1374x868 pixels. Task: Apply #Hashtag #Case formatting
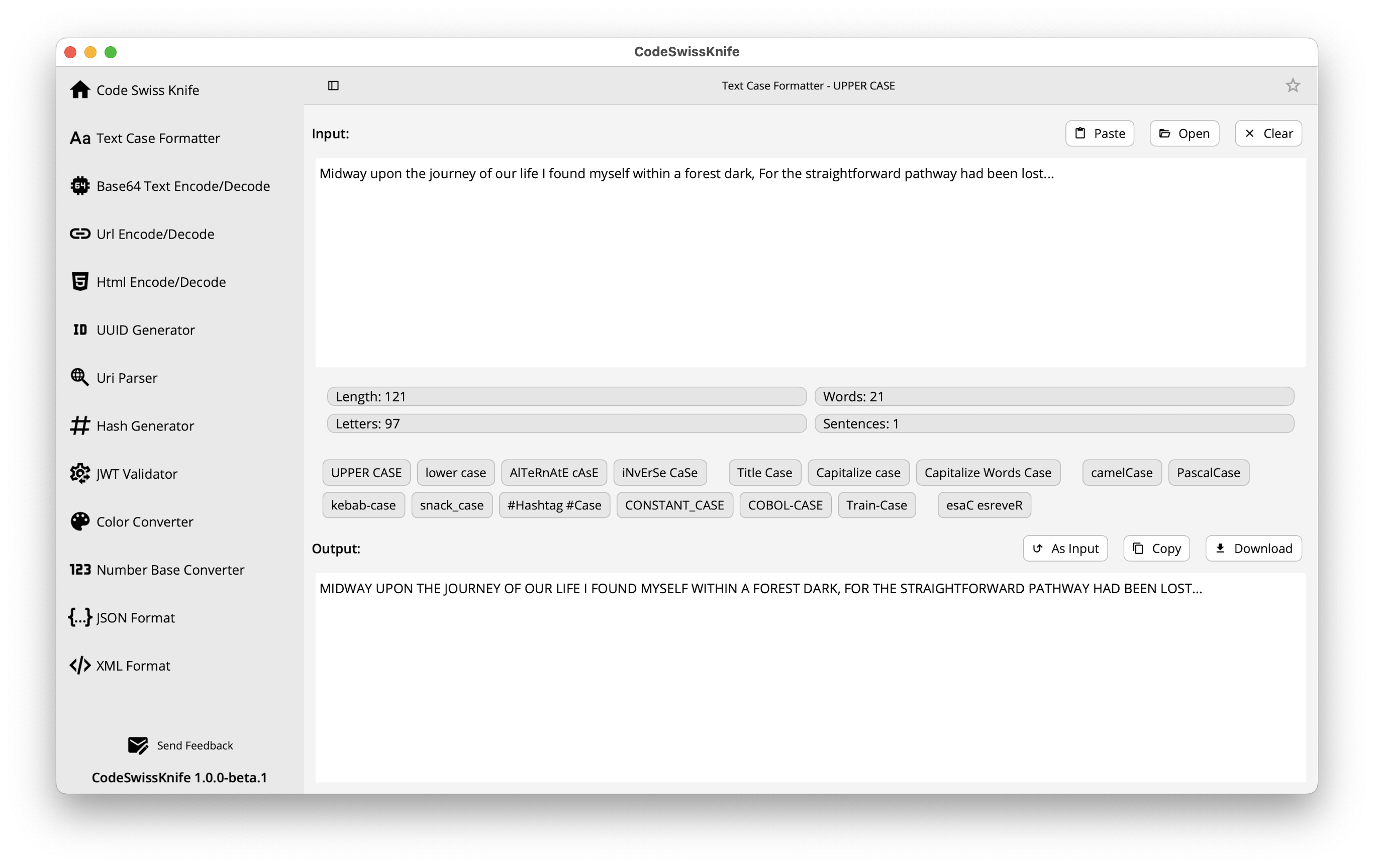coord(554,505)
